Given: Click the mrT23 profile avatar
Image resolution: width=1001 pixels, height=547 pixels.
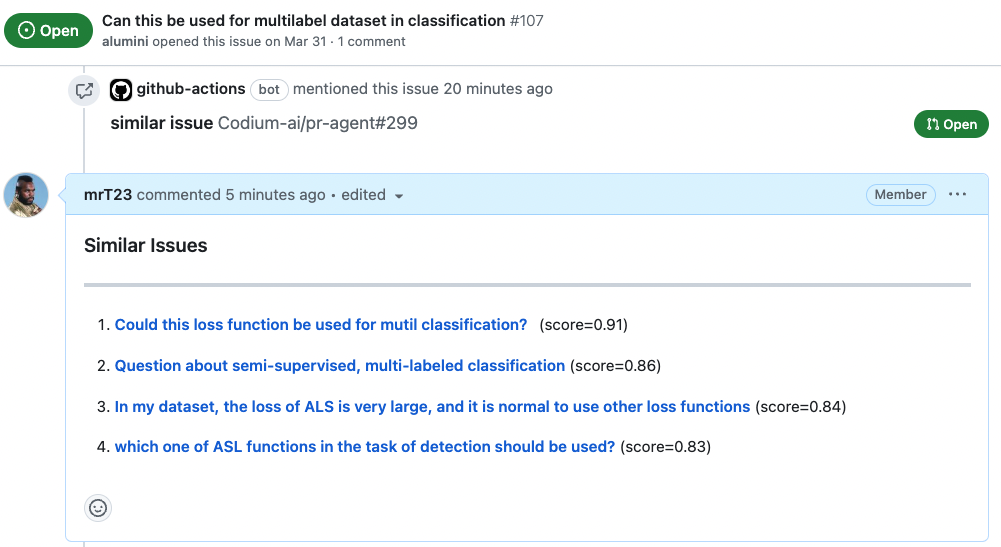Looking at the screenshot, I should pyautogui.click(x=26, y=195).
